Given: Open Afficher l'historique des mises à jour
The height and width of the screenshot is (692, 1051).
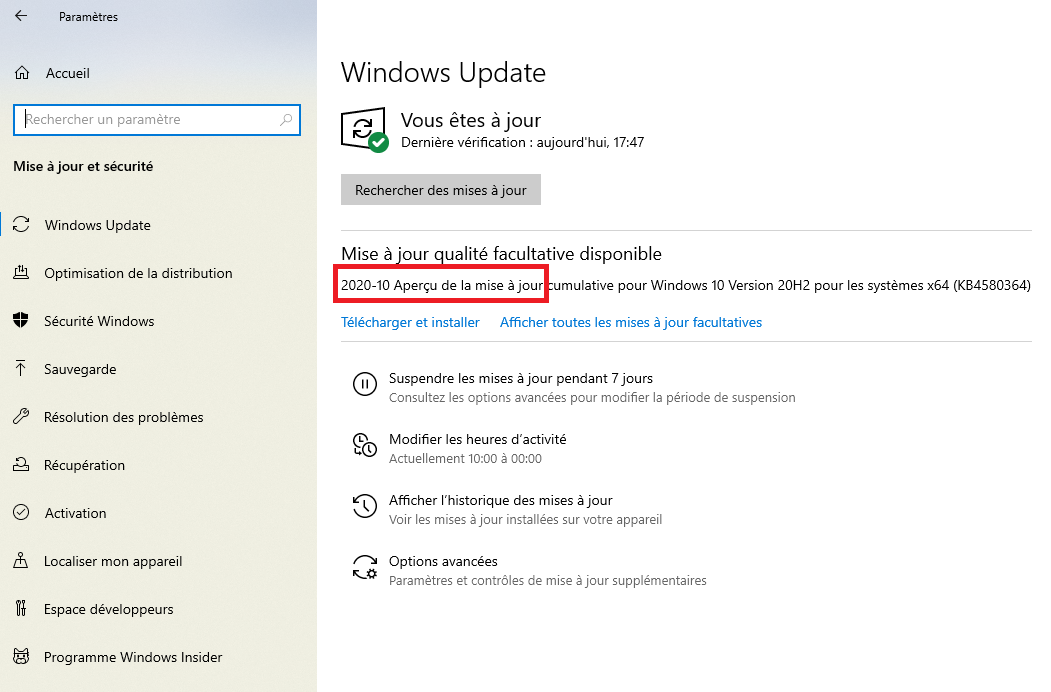Looking at the screenshot, I should tap(501, 500).
